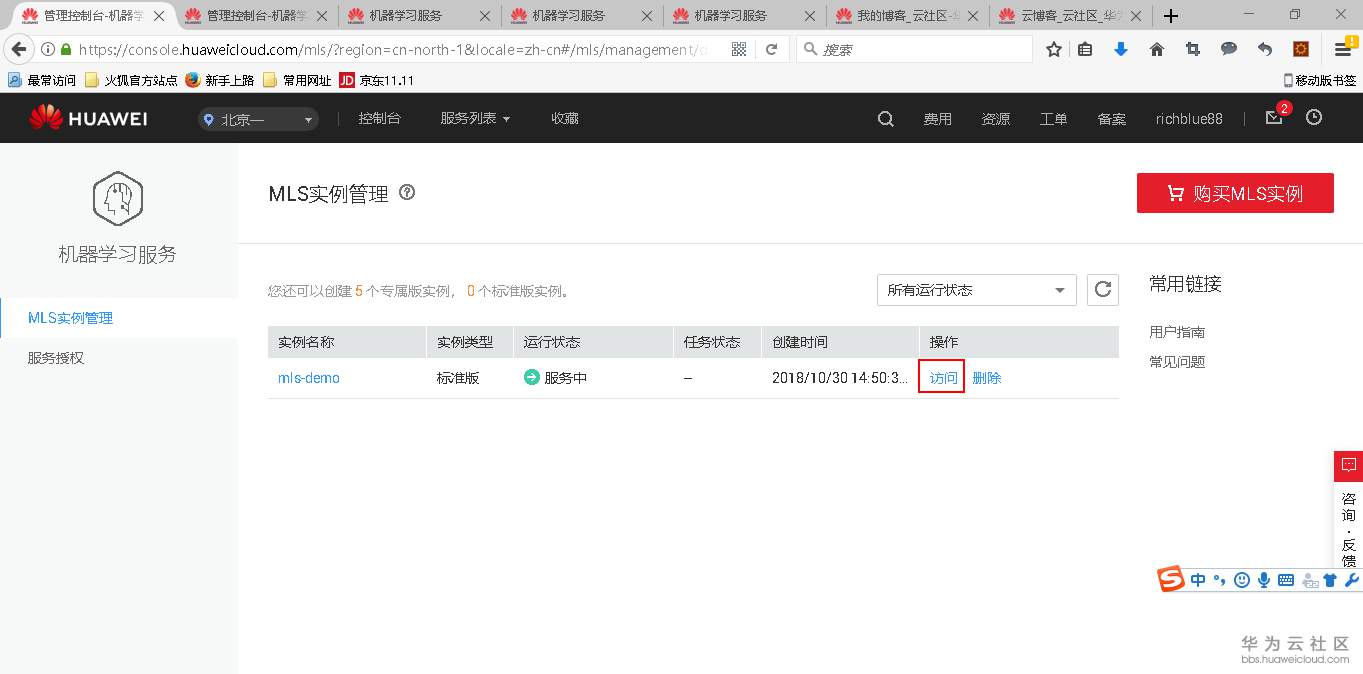Image resolution: width=1363 pixels, height=674 pixels.
Task: Open the soft keyboard icon on Sogou bar
Action: tap(1285, 579)
